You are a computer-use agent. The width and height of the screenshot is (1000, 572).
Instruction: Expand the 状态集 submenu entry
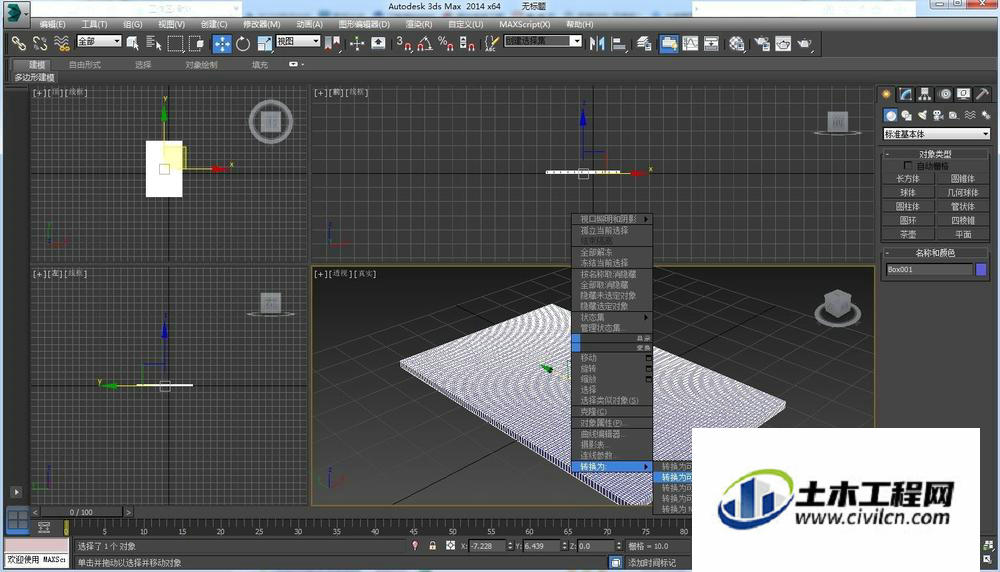pyautogui.click(x=612, y=317)
